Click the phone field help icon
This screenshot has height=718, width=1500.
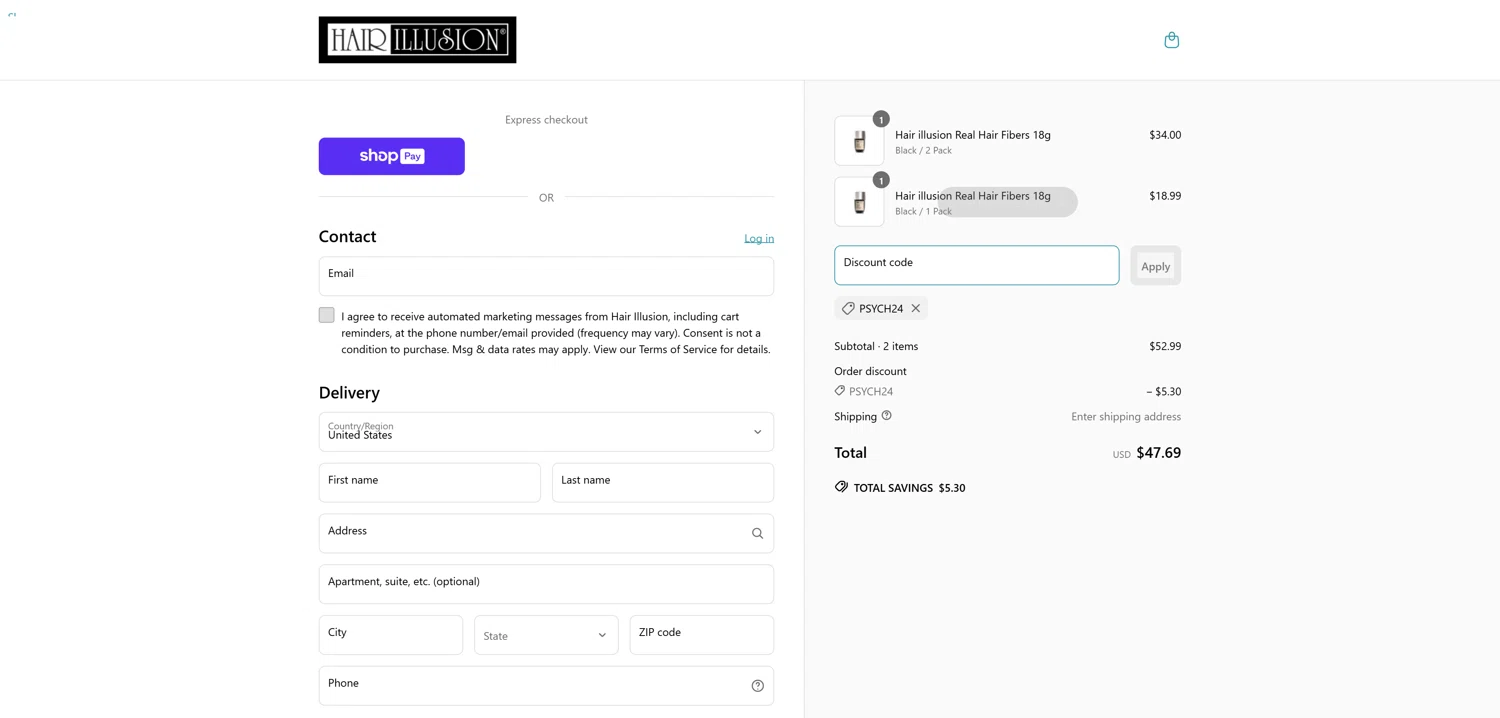(757, 686)
